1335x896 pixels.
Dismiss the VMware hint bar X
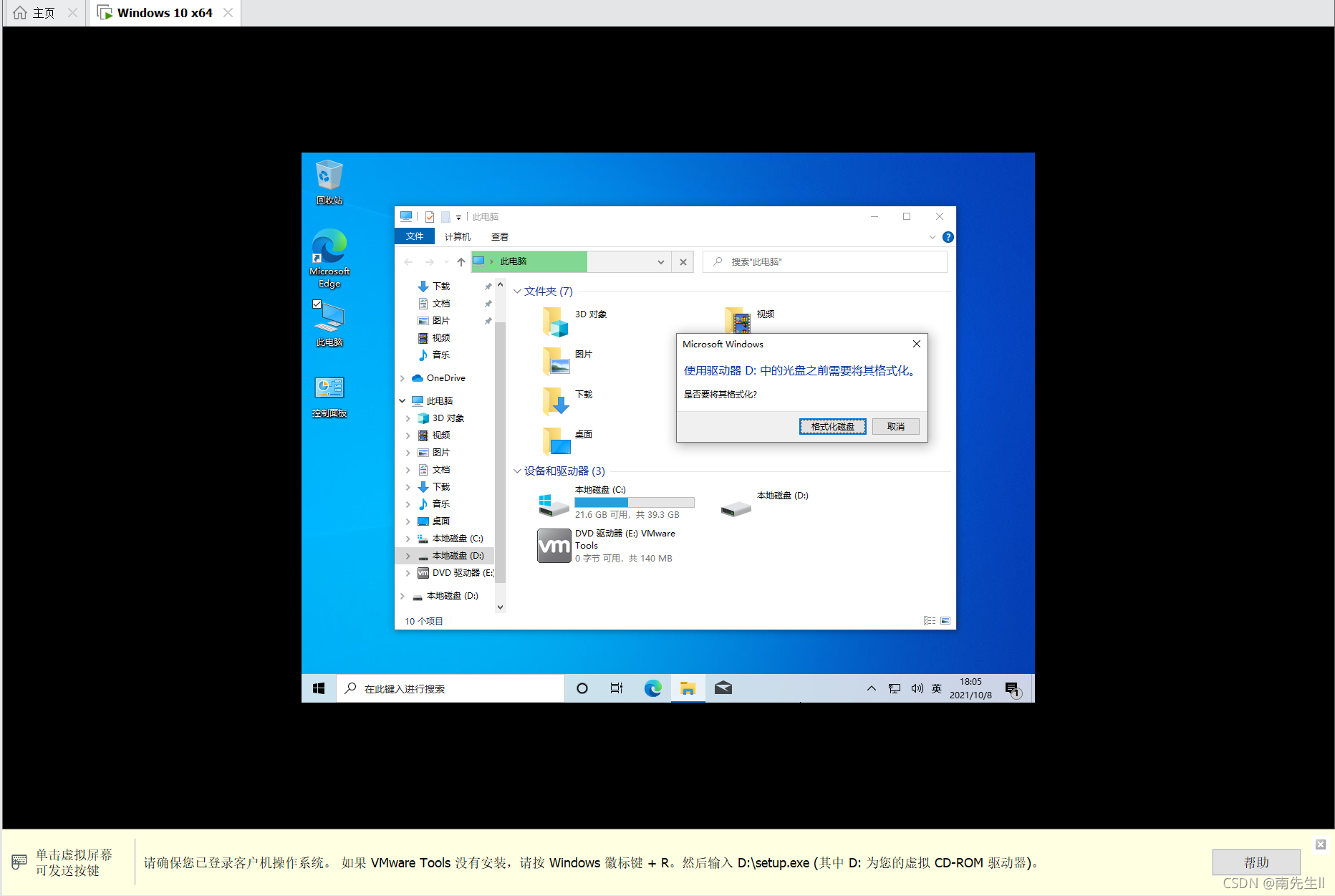[x=1321, y=844]
